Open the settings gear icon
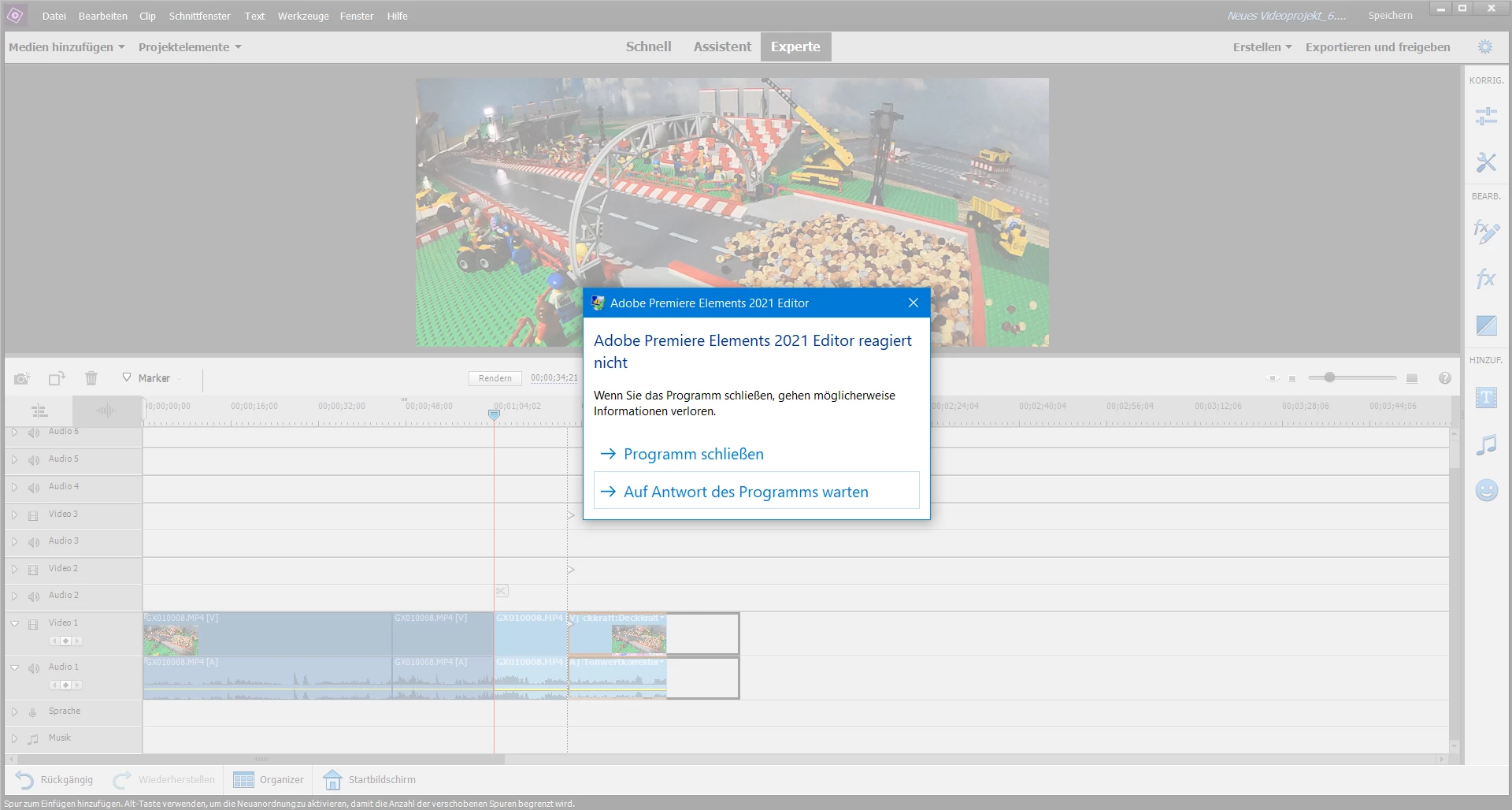Screen dimensions: 1512x810 point(1485,47)
